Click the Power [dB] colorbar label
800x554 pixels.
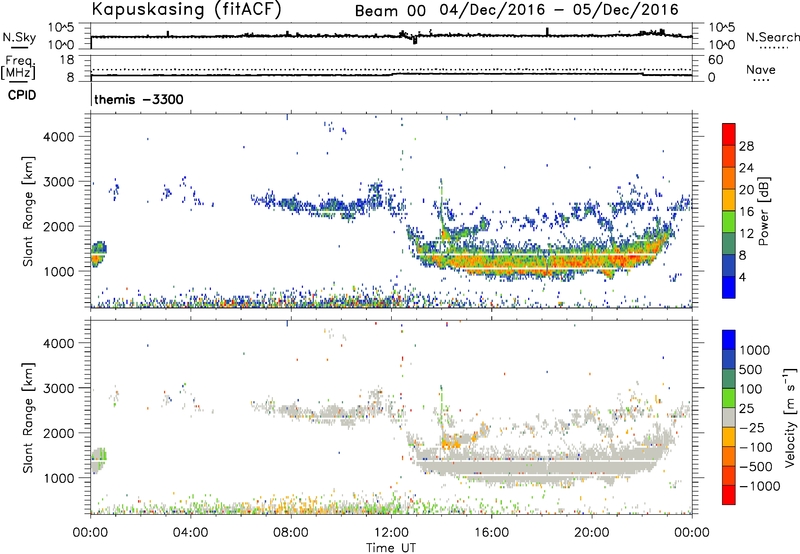click(764, 211)
